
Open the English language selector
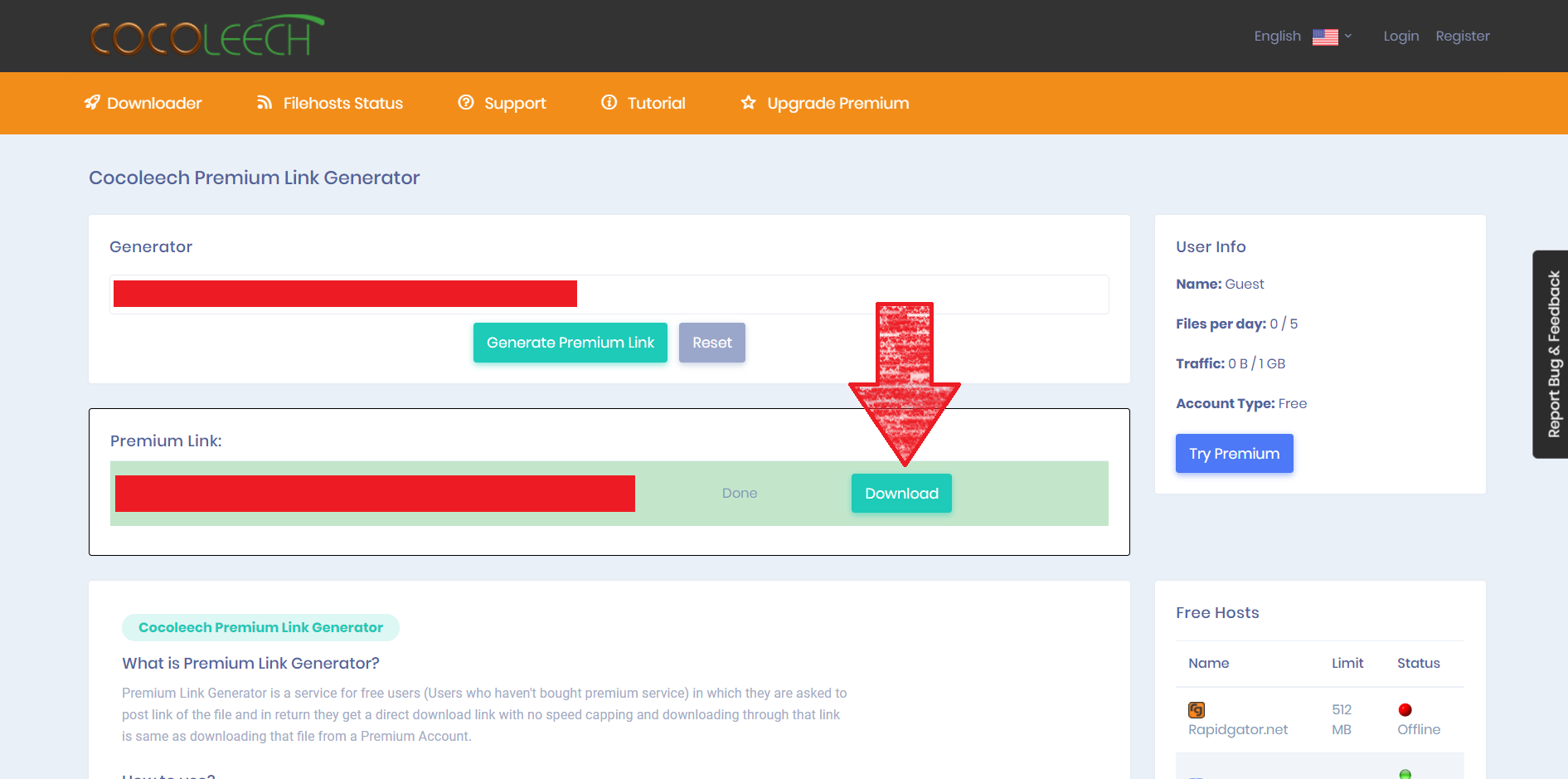coord(1303,37)
